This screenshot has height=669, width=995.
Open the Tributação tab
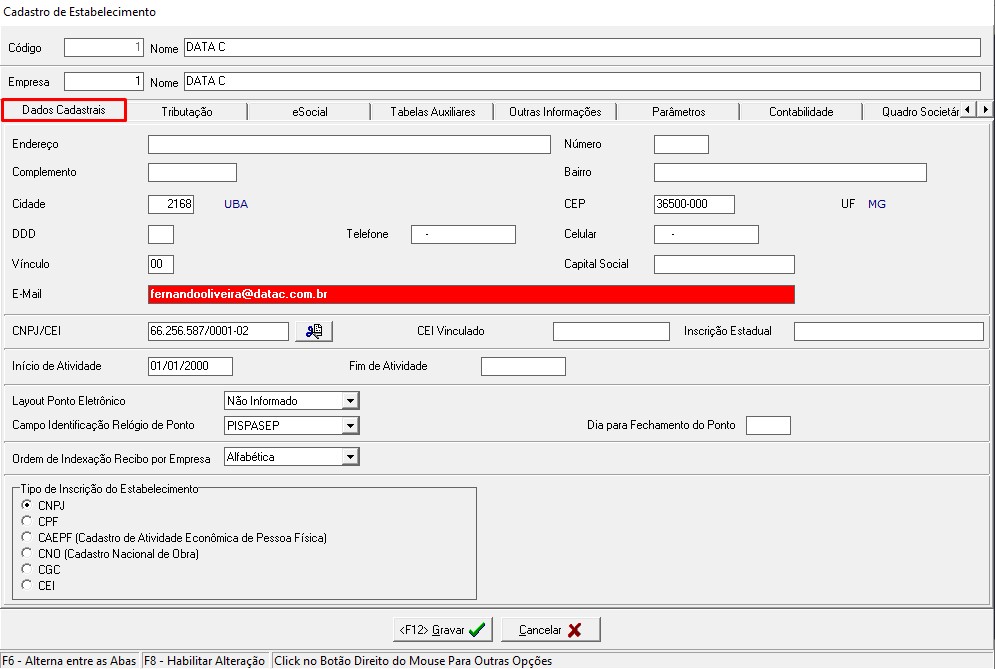[x=187, y=112]
